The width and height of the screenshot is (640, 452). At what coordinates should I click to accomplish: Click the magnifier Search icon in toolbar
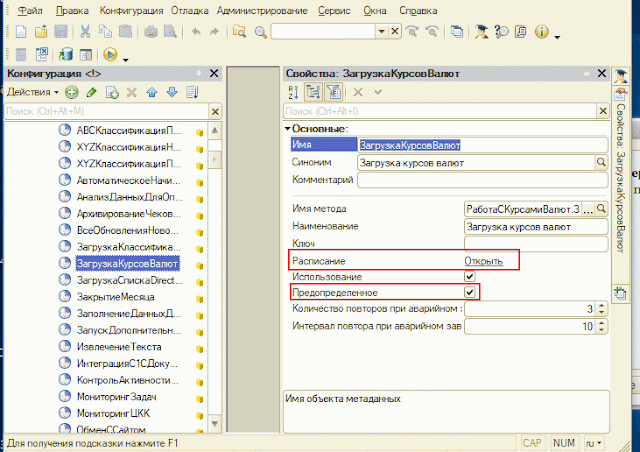pos(261,31)
